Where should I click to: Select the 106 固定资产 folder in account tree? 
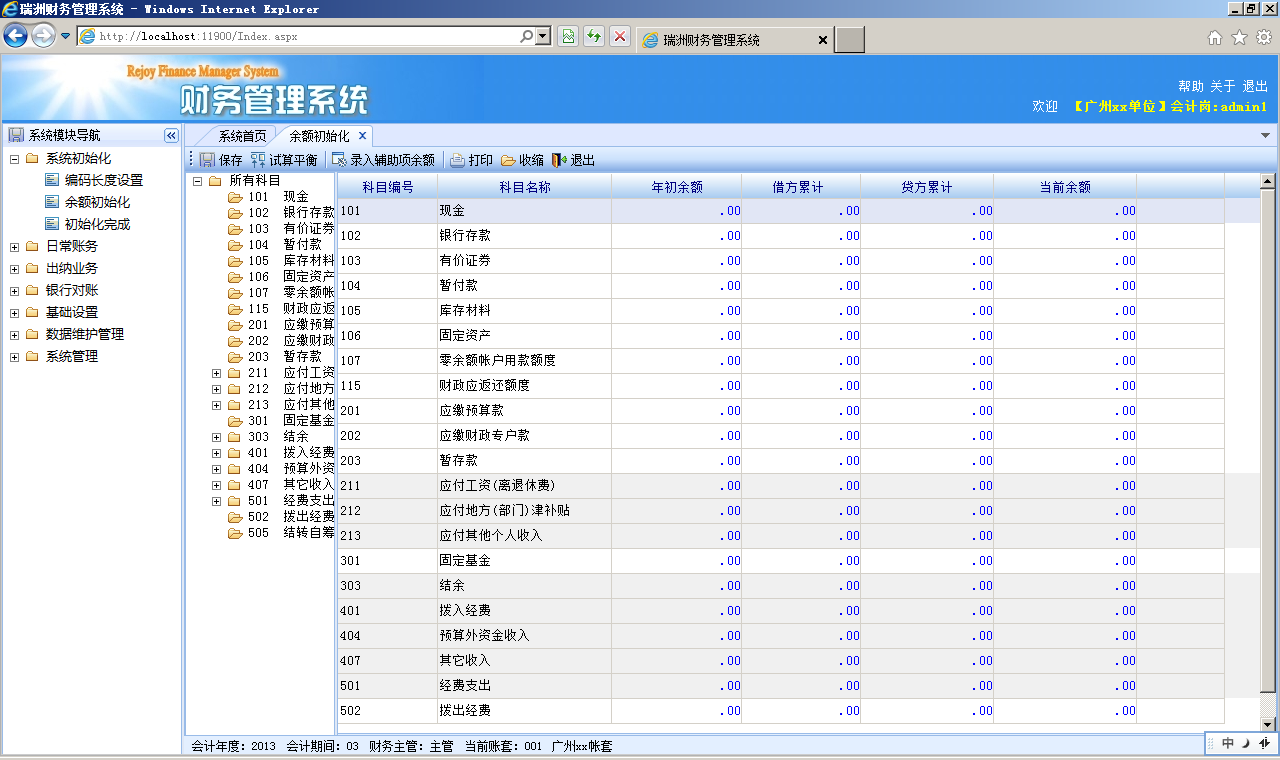(x=281, y=277)
